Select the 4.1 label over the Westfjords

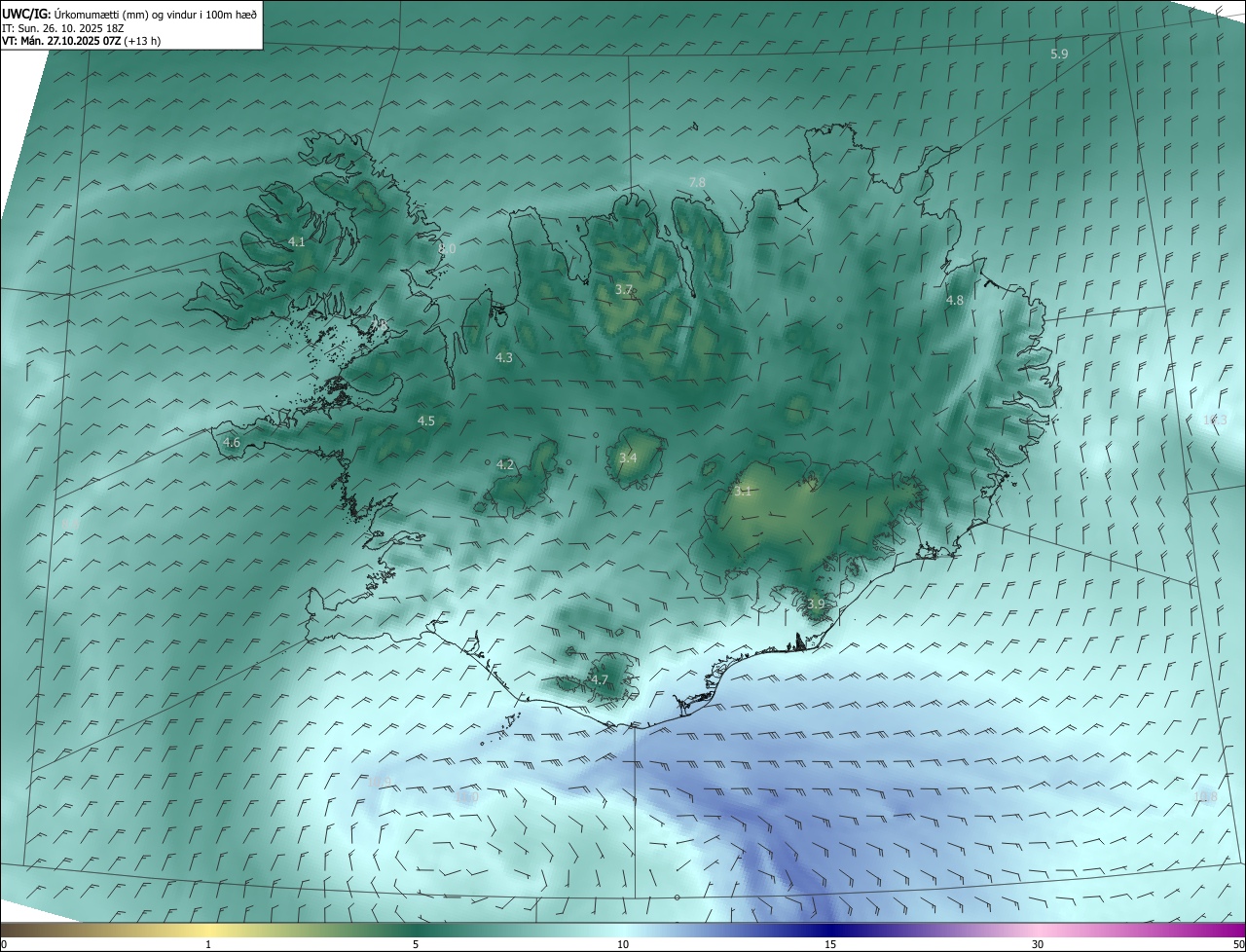coord(297,241)
